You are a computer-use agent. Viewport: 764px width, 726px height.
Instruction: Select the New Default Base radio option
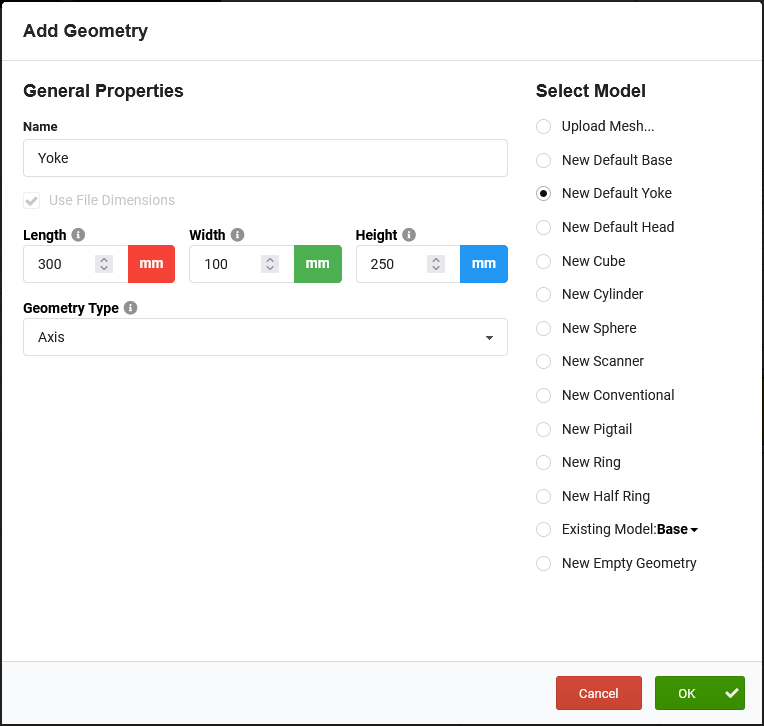point(543,160)
